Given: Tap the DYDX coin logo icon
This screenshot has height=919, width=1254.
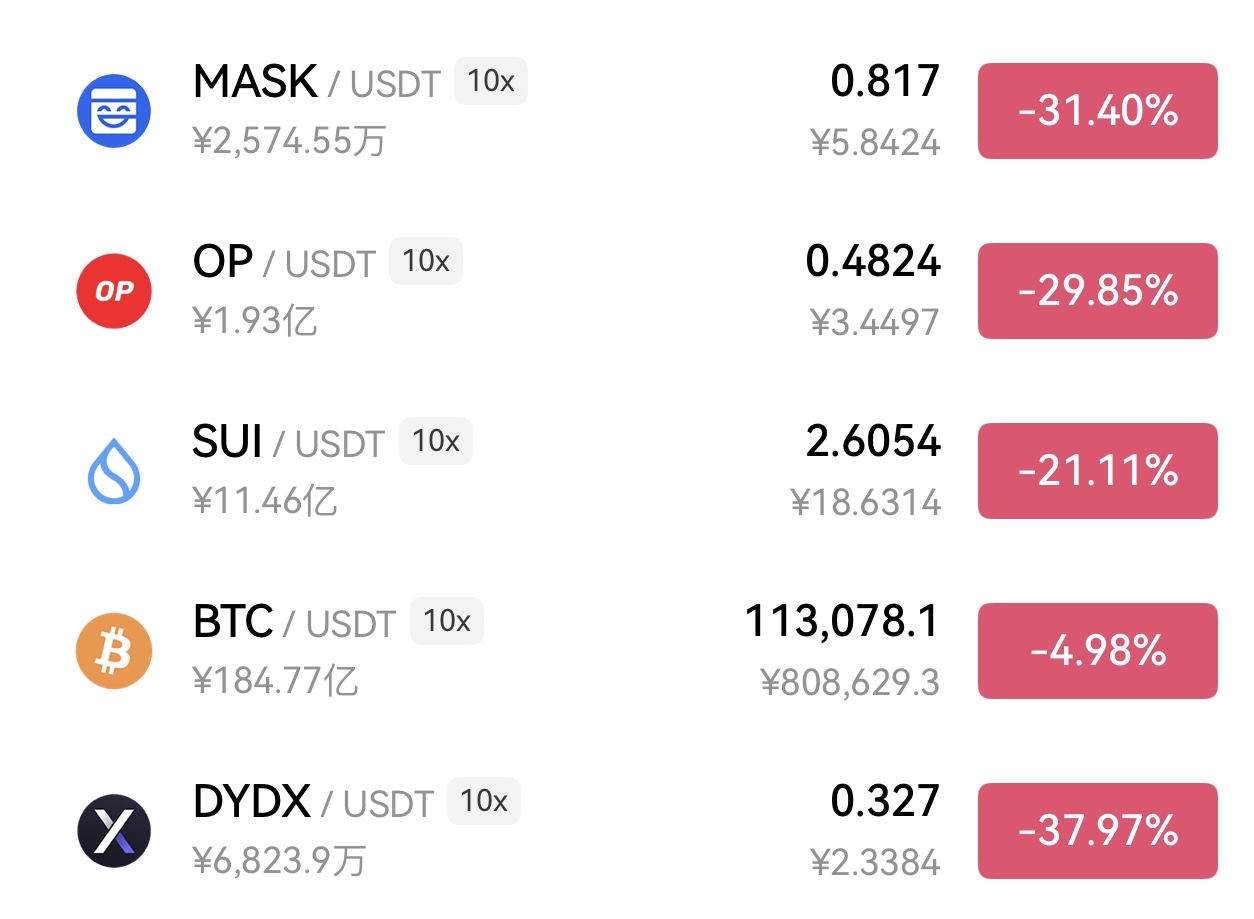Looking at the screenshot, I should pyautogui.click(x=114, y=831).
